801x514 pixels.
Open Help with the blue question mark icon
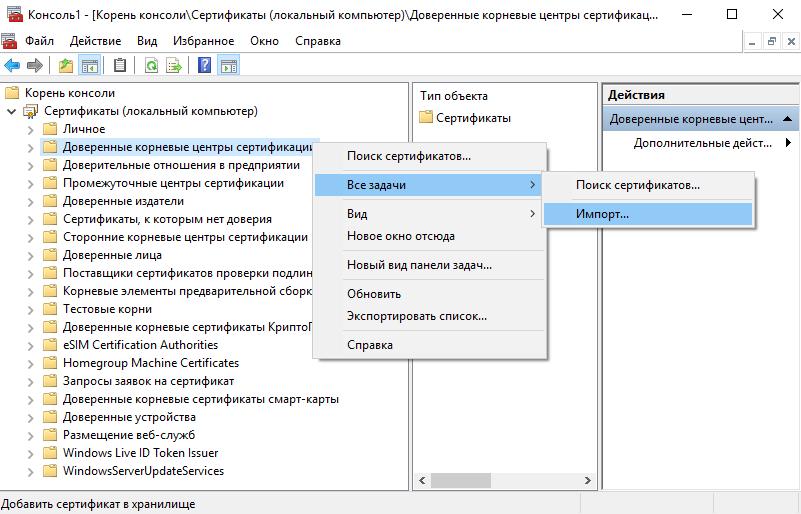204,65
